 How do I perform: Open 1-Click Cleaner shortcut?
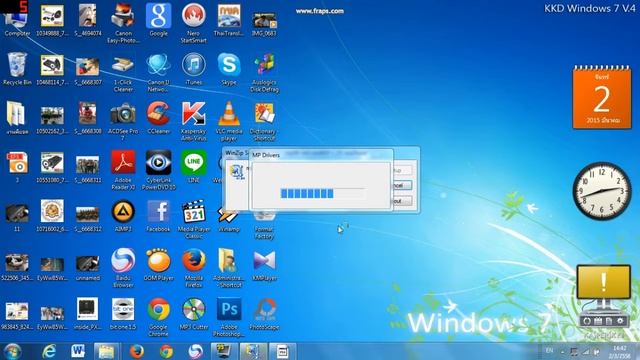123,72
